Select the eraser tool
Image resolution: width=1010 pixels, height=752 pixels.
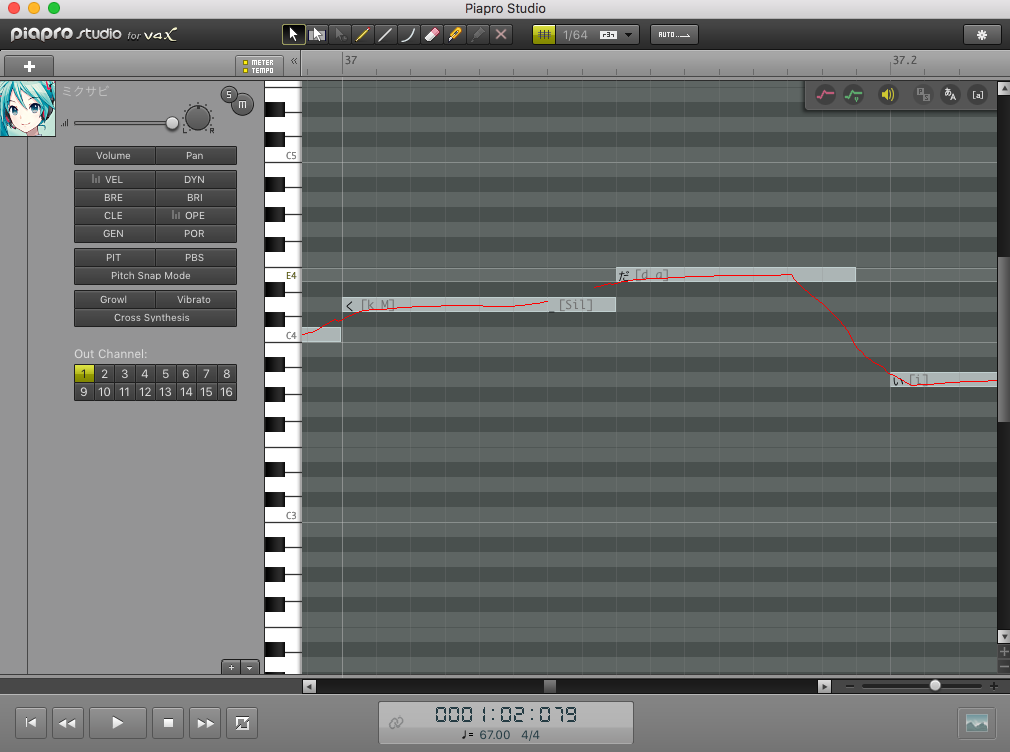pyautogui.click(x=432, y=34)
